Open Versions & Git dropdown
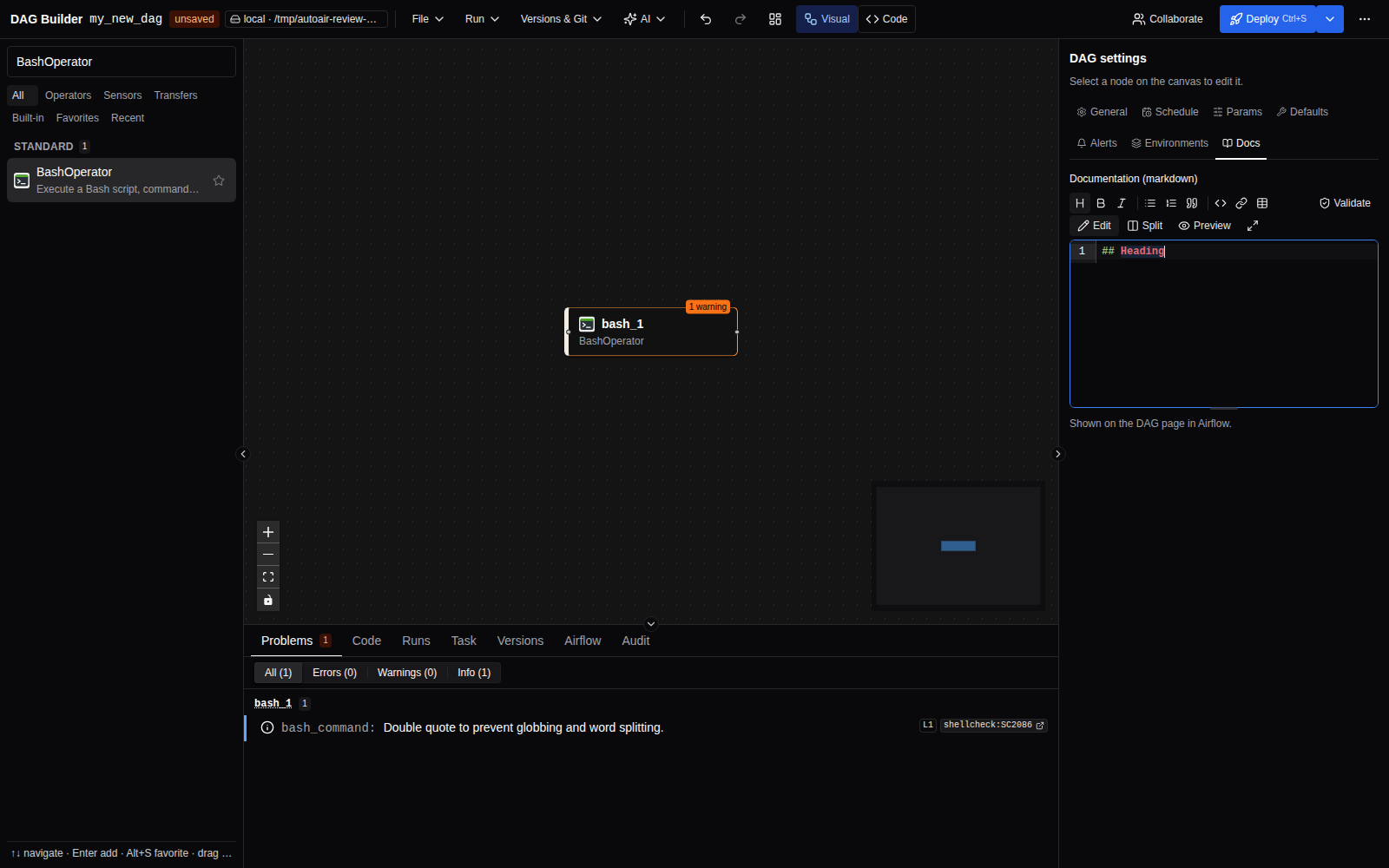This screenshot has width=1389, height=868. (x=561, y=19)
